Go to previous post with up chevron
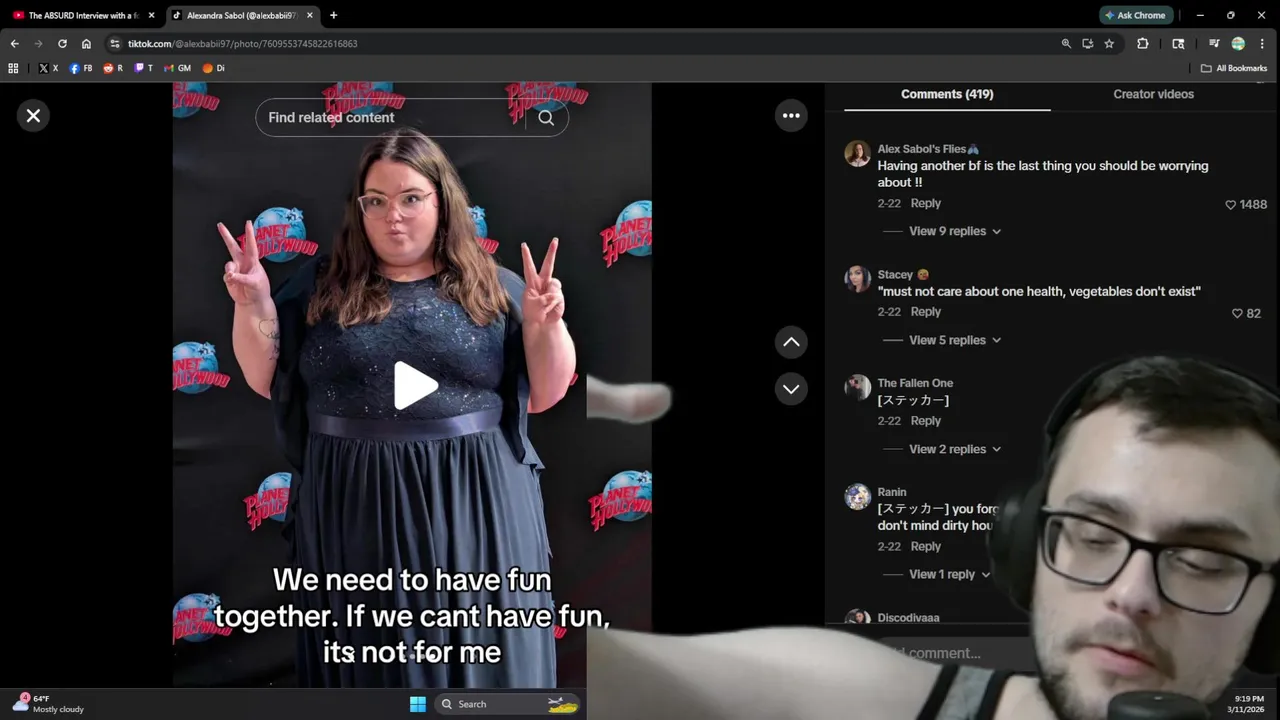 [791, 342]
